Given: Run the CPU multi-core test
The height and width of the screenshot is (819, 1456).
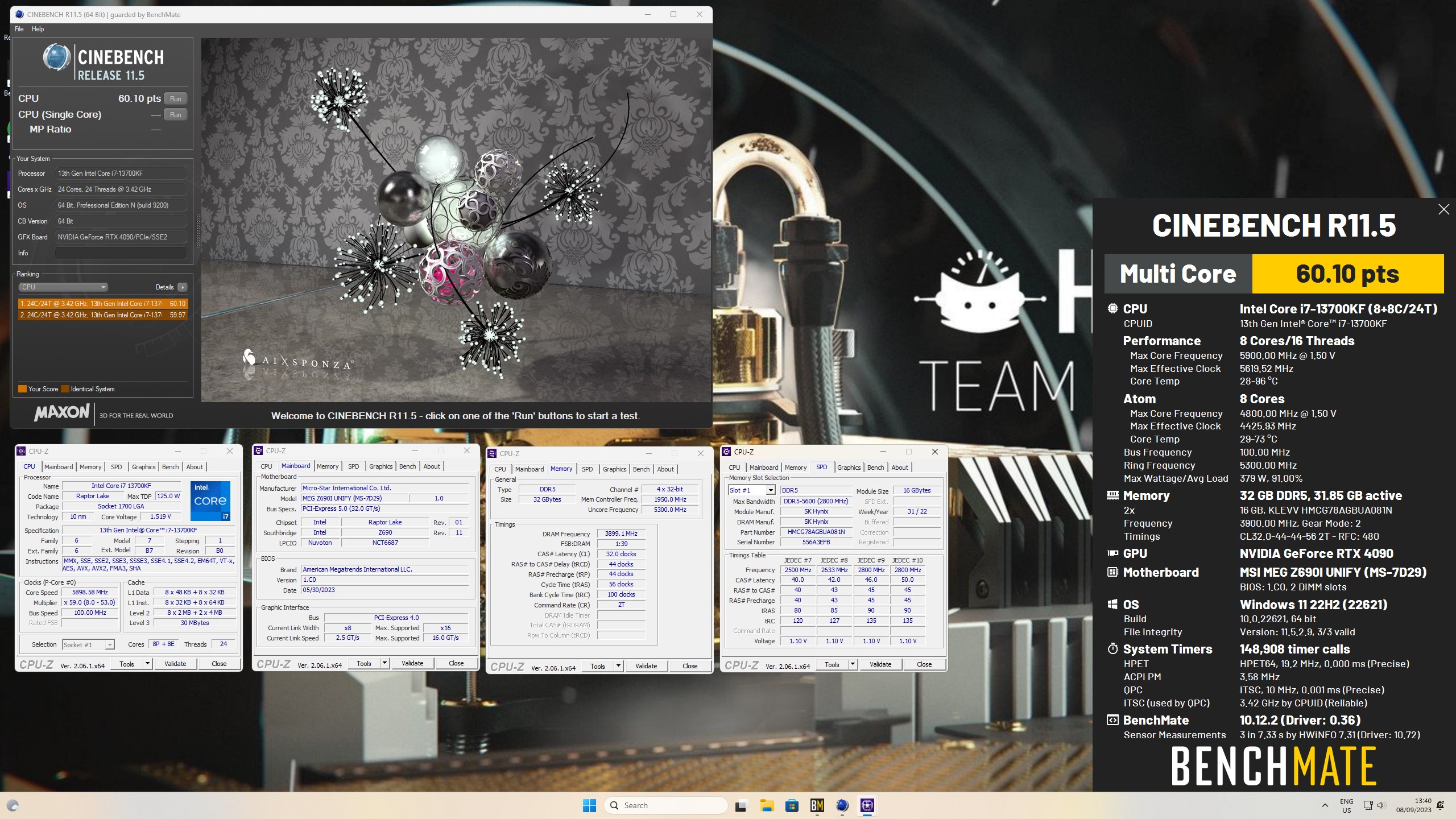Looking at the screenshot, I should coord(176,98).
